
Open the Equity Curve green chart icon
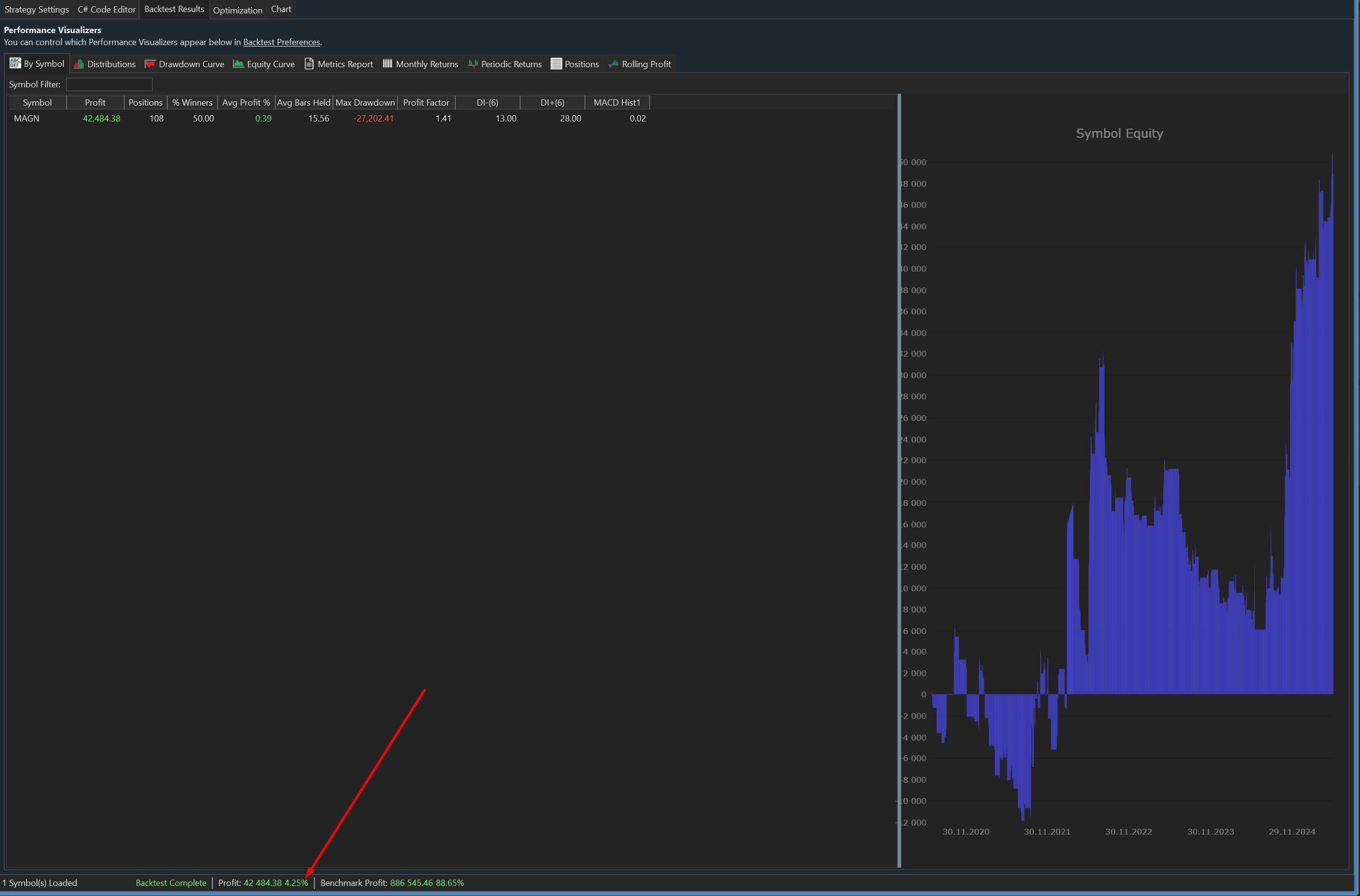[x=238, y=64]
